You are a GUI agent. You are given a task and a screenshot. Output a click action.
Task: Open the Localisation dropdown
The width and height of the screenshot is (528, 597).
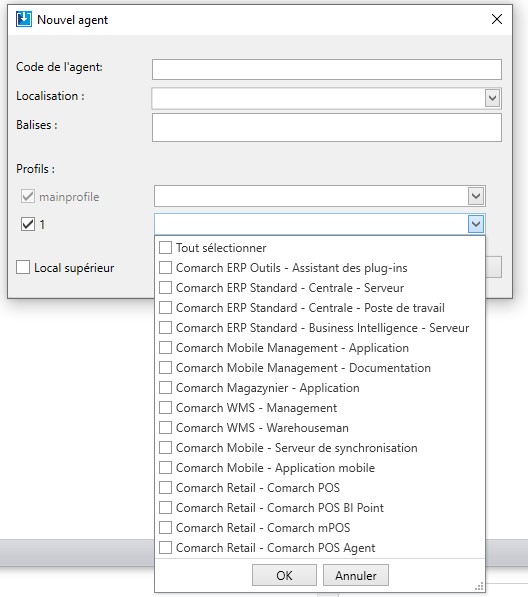coord(492,98)
